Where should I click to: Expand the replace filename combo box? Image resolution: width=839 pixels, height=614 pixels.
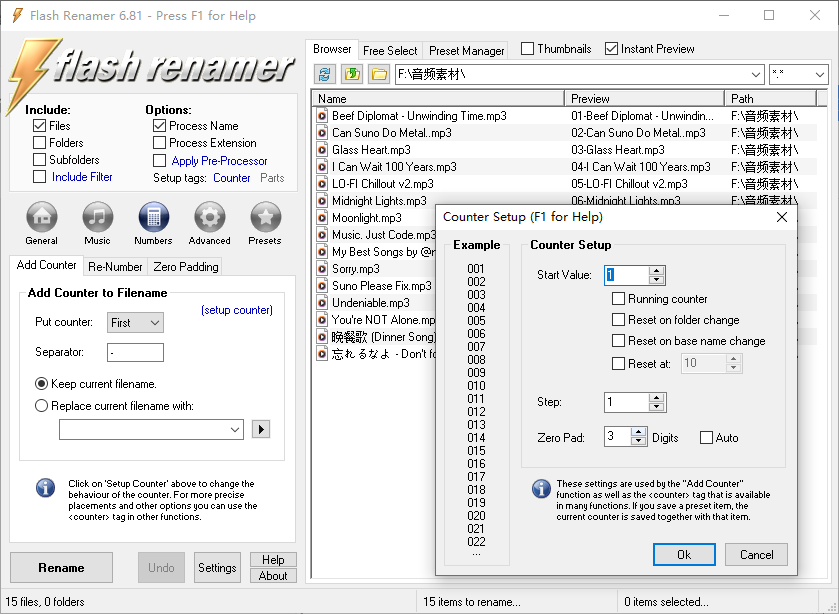[x=234, y=429]
